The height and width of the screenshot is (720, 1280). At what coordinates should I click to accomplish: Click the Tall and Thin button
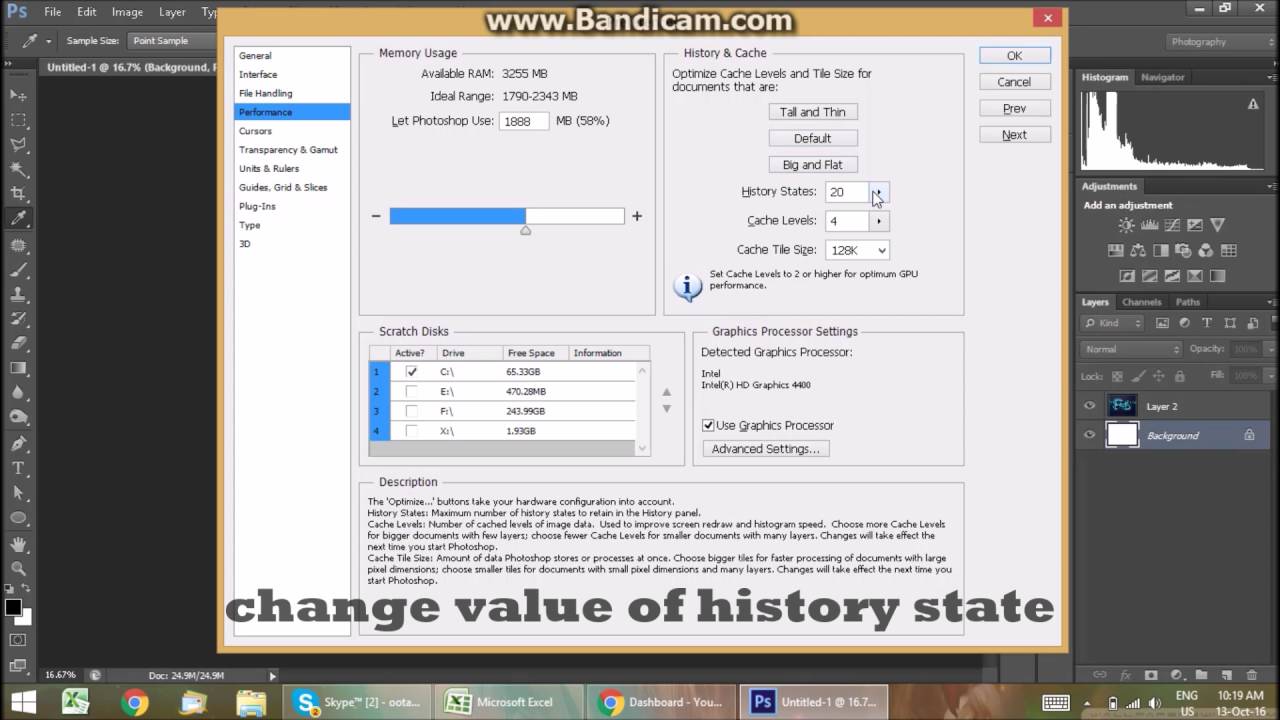pos(812,112)
